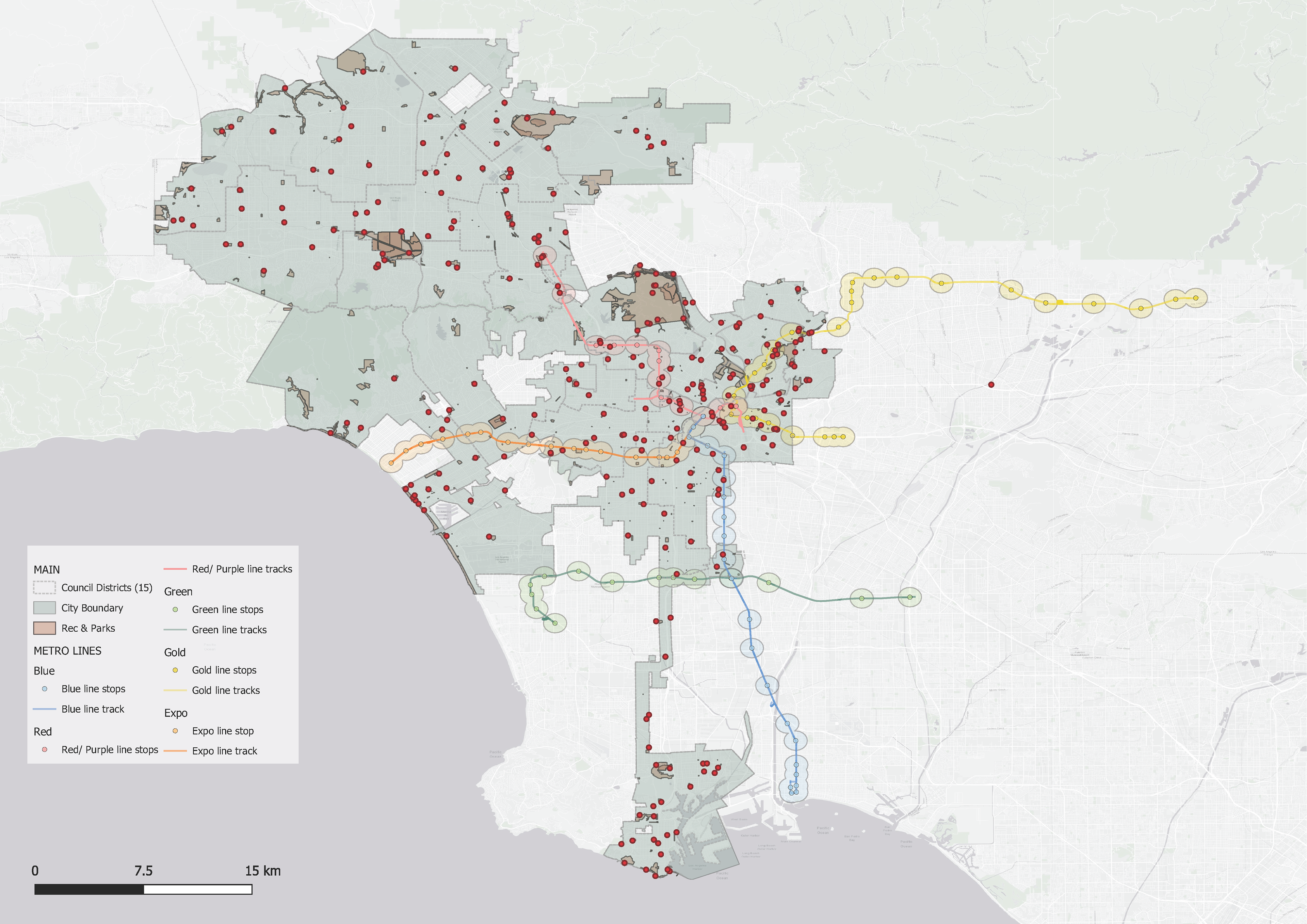Click the Green line tracks legend label
Screen dimensions: 1307x924
[x=229, y=630]
